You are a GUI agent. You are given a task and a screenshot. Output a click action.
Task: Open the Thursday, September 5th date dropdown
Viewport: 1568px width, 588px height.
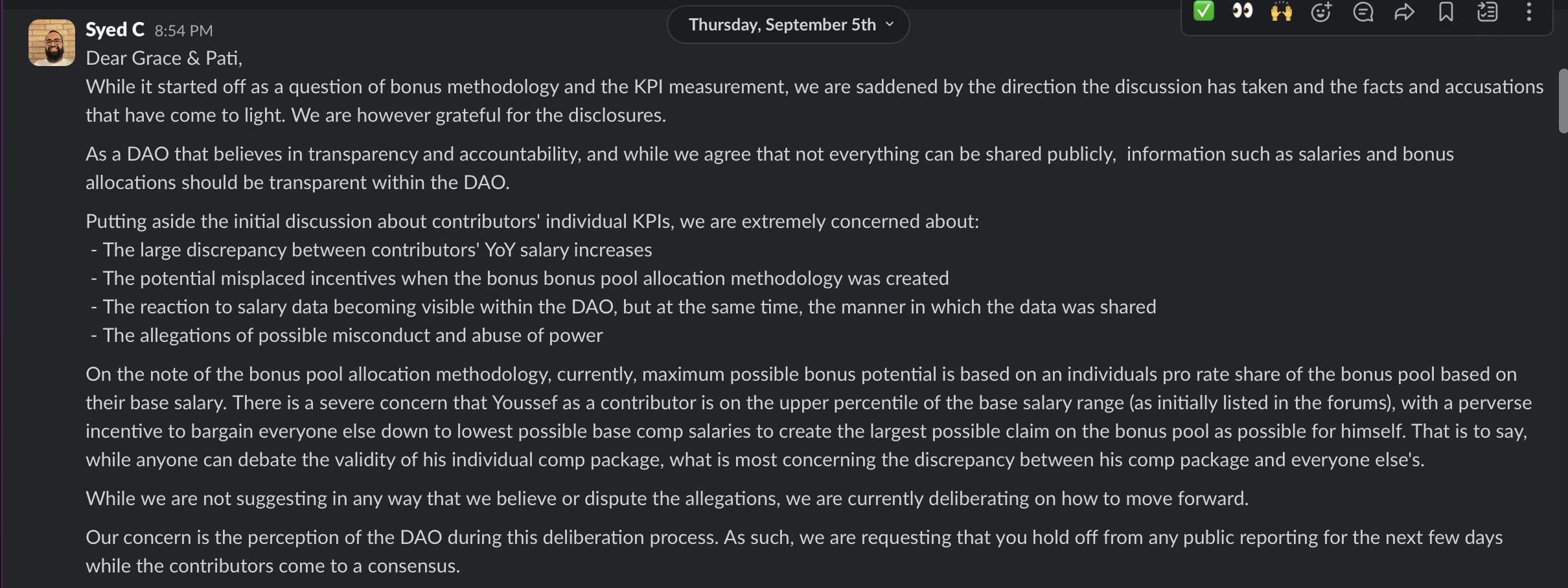click(788, 25)
